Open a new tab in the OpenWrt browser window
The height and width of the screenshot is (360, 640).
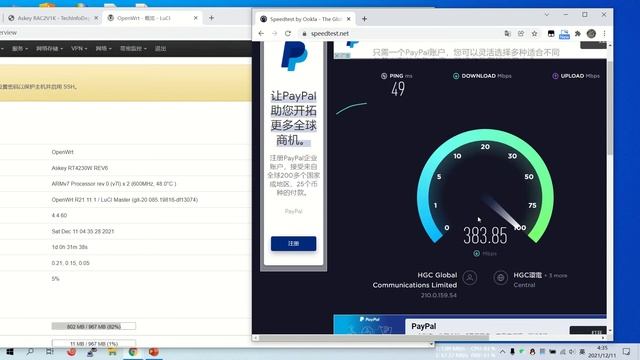(x=211, y=18)
